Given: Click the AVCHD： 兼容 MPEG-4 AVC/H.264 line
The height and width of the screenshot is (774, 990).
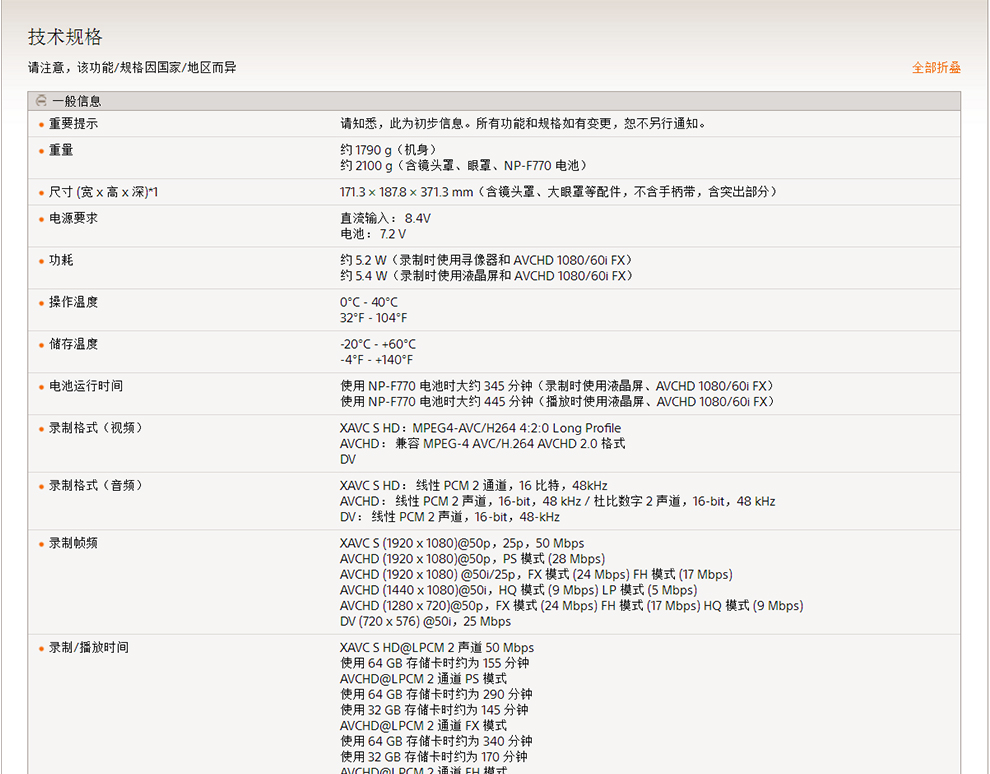Looking at the screenshot, I should click(x=482, y=444).
